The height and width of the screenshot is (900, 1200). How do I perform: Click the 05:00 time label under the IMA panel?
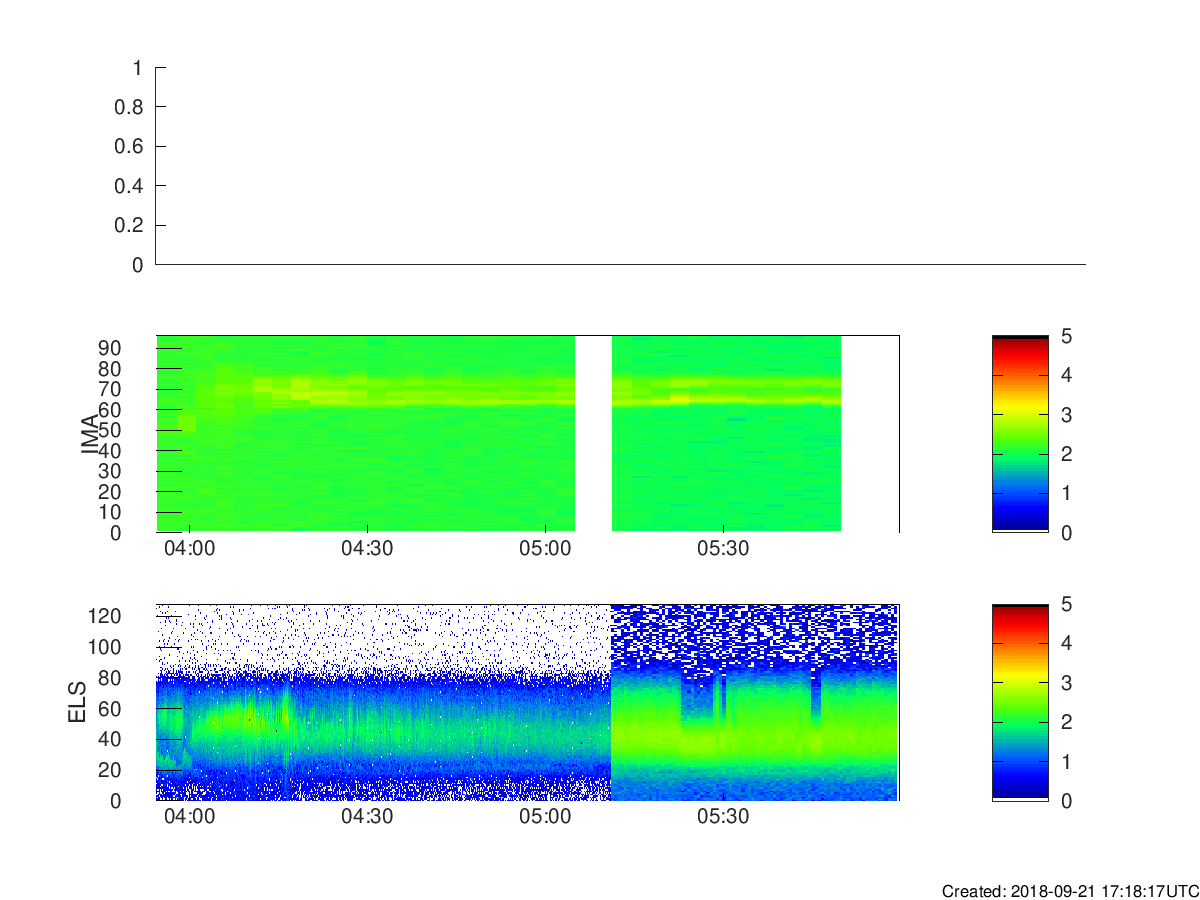[545, 549]
